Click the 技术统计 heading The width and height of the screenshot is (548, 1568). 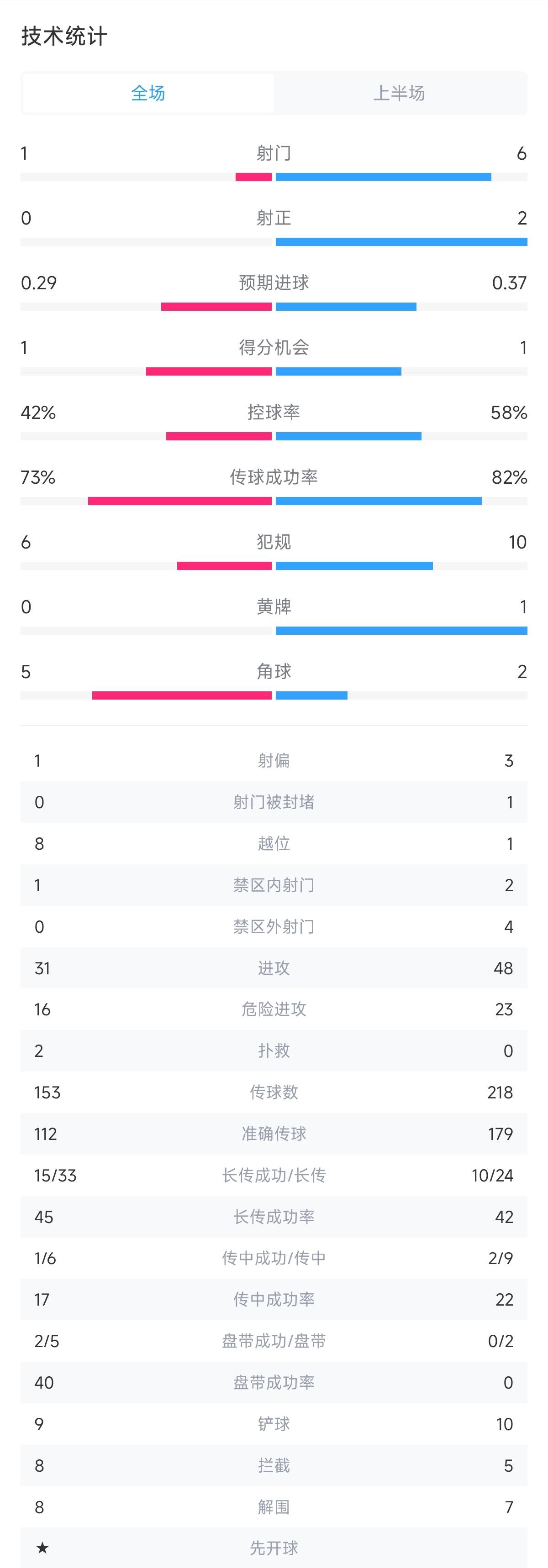(x=64, y=37)
